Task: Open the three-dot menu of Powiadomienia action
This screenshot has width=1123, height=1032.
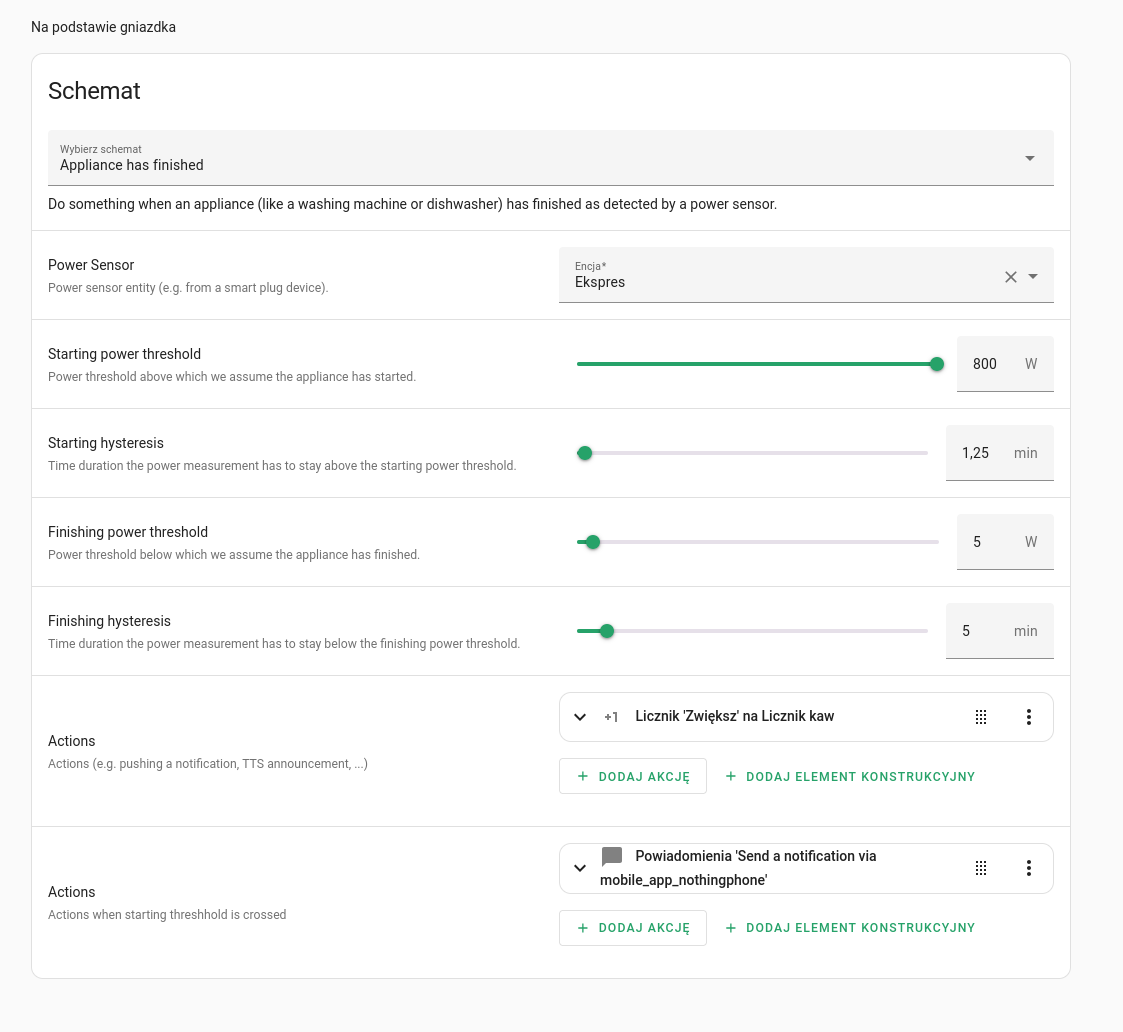Action: coord(1028,868)
